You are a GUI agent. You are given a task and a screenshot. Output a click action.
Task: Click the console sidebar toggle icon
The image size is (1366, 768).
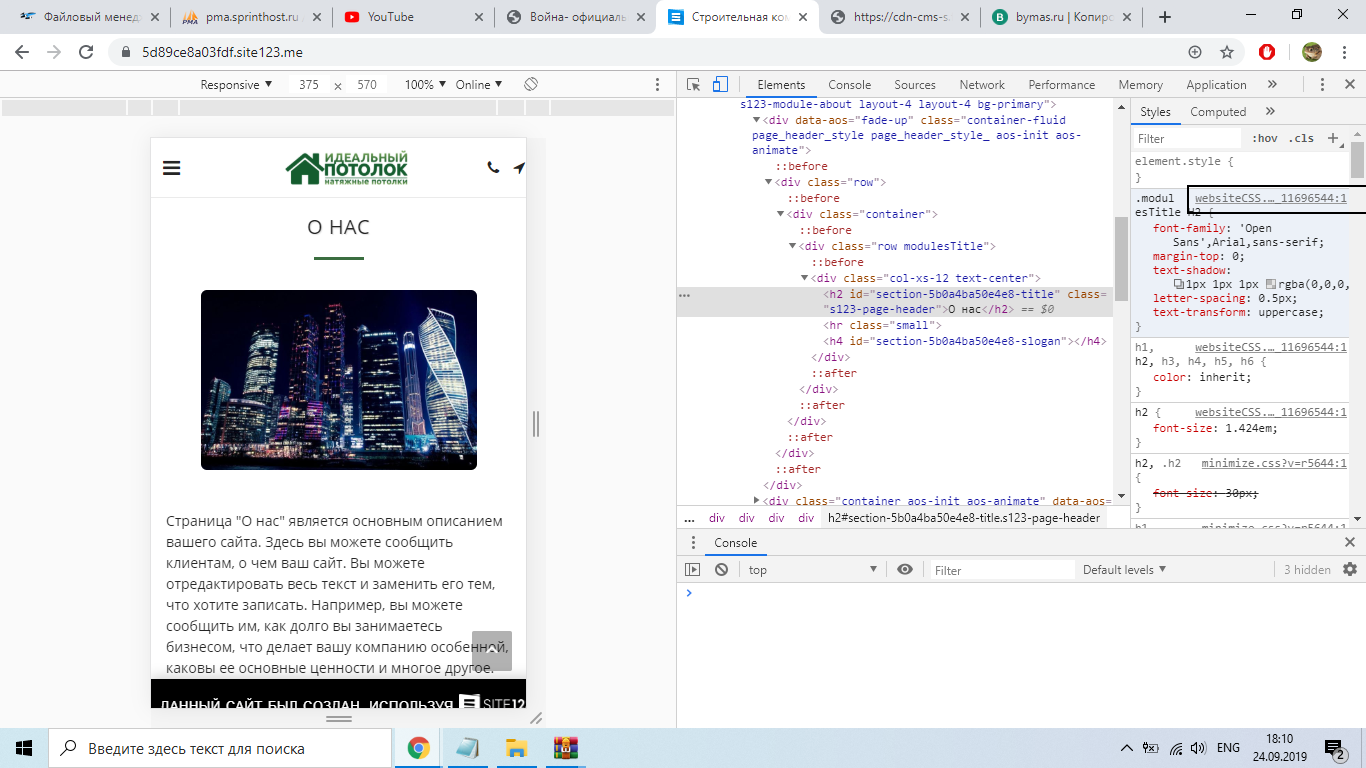[x=692, y=570]
